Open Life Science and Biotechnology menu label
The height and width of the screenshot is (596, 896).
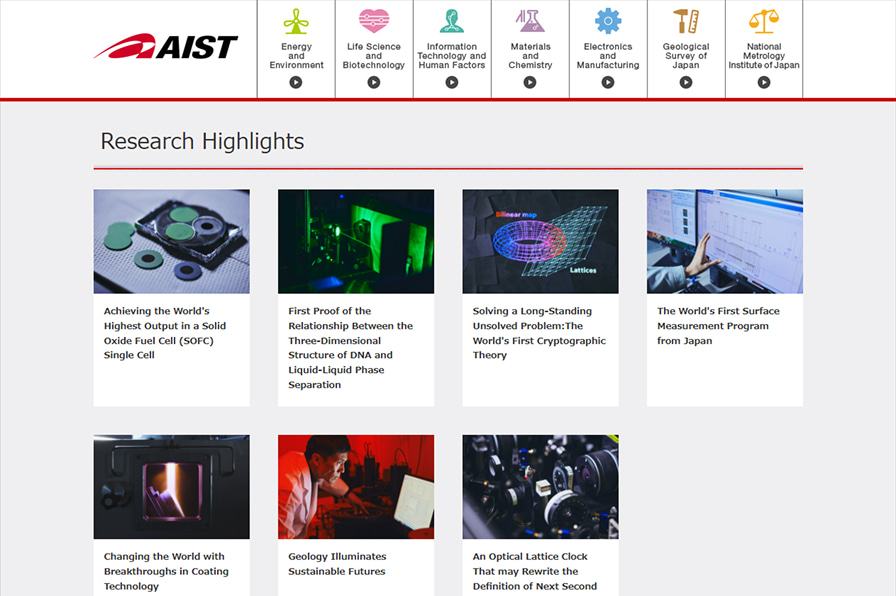[374, 56]
